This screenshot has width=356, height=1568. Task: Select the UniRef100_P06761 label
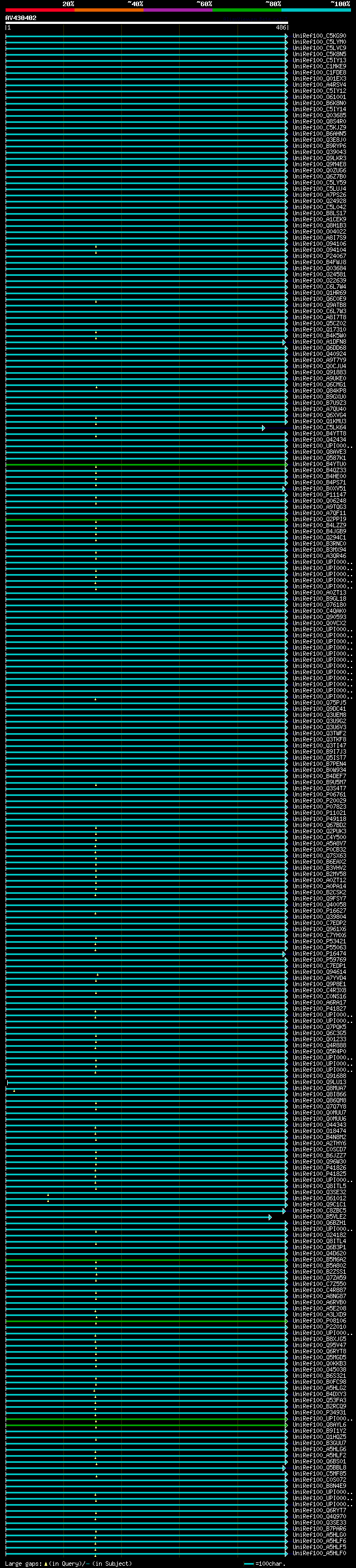(319, 794)
